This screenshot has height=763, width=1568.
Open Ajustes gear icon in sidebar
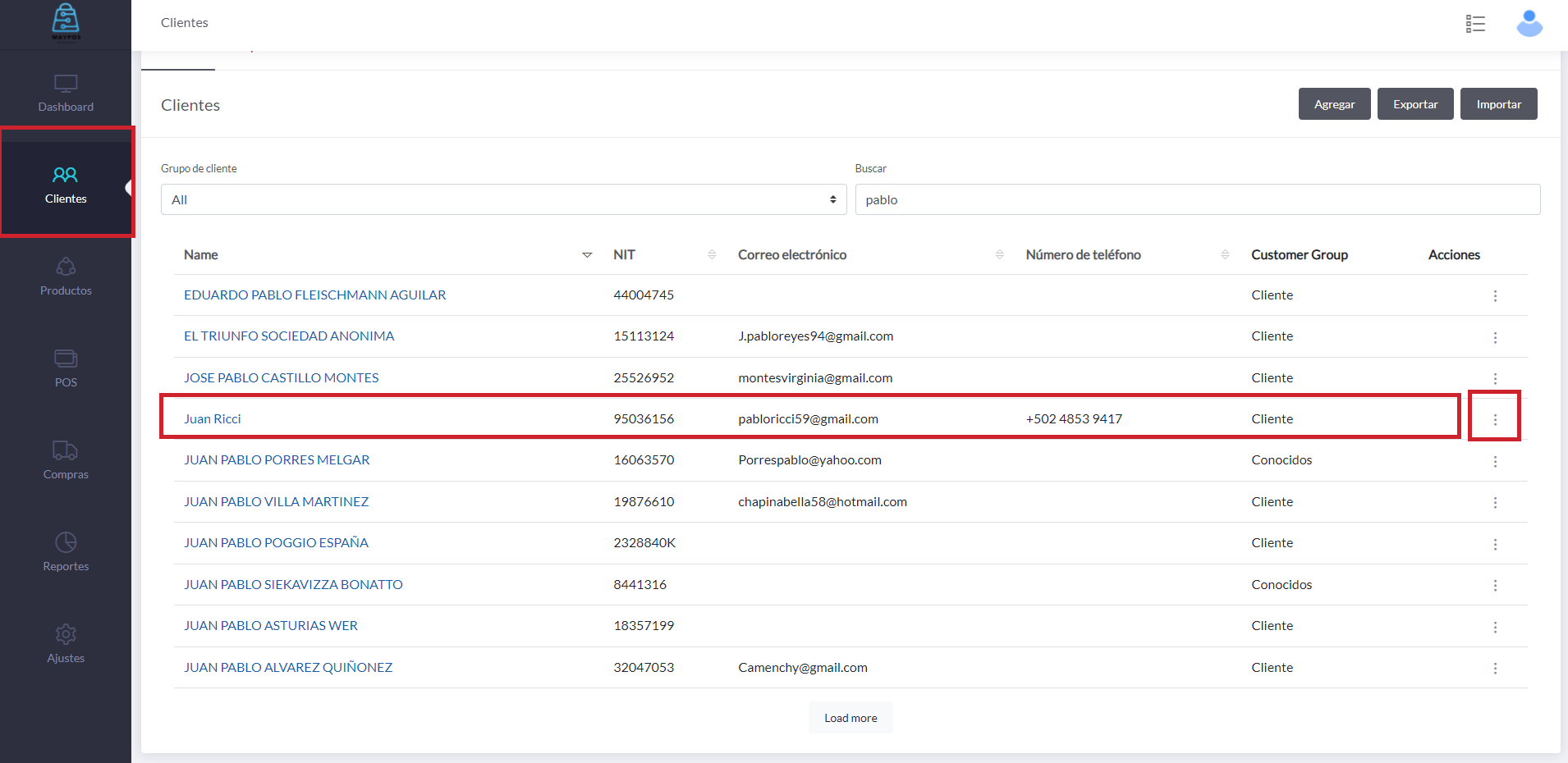pos(66,634)
